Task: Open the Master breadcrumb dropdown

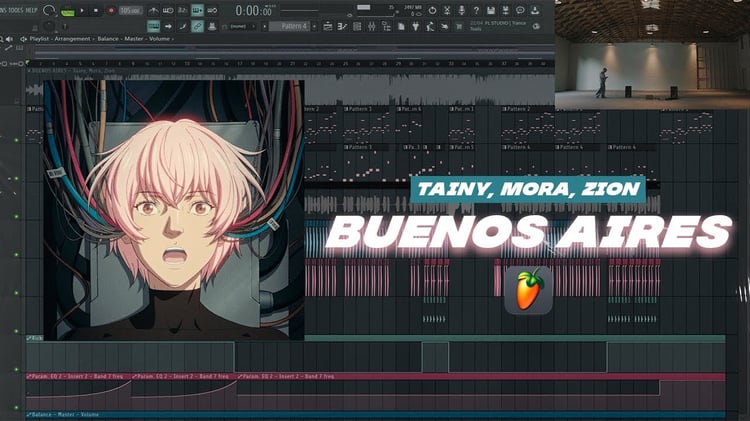Action: click(134, 39)
